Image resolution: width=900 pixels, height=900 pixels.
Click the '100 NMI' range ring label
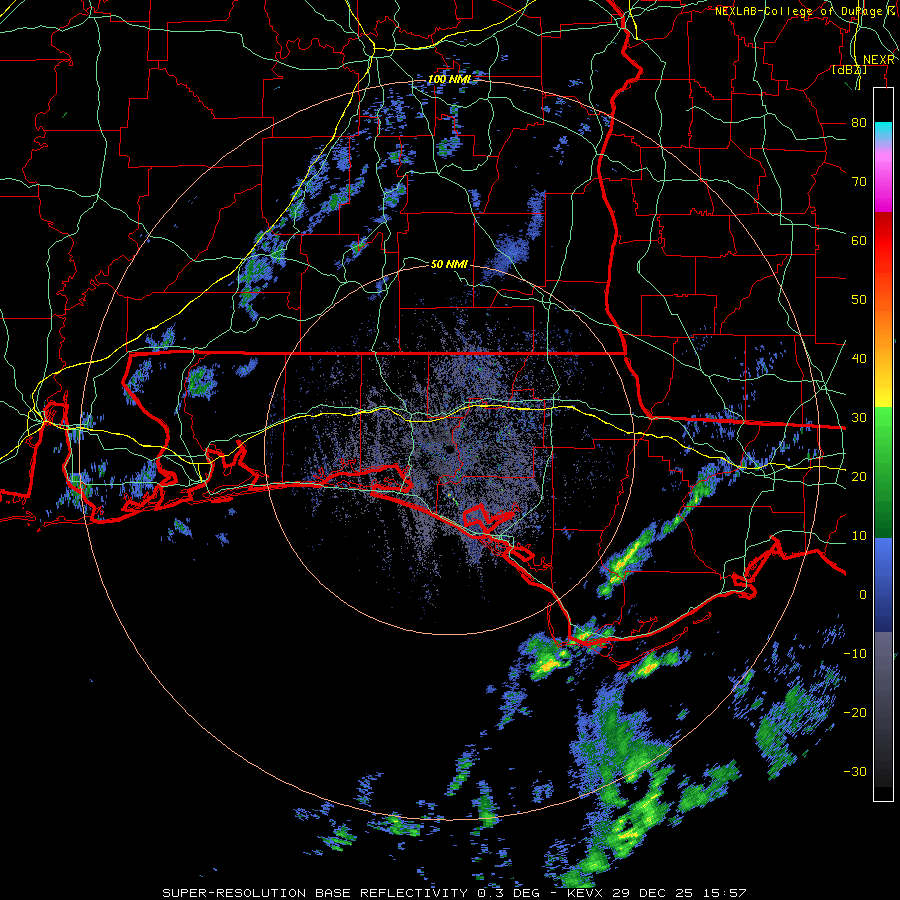coord(449,79)
